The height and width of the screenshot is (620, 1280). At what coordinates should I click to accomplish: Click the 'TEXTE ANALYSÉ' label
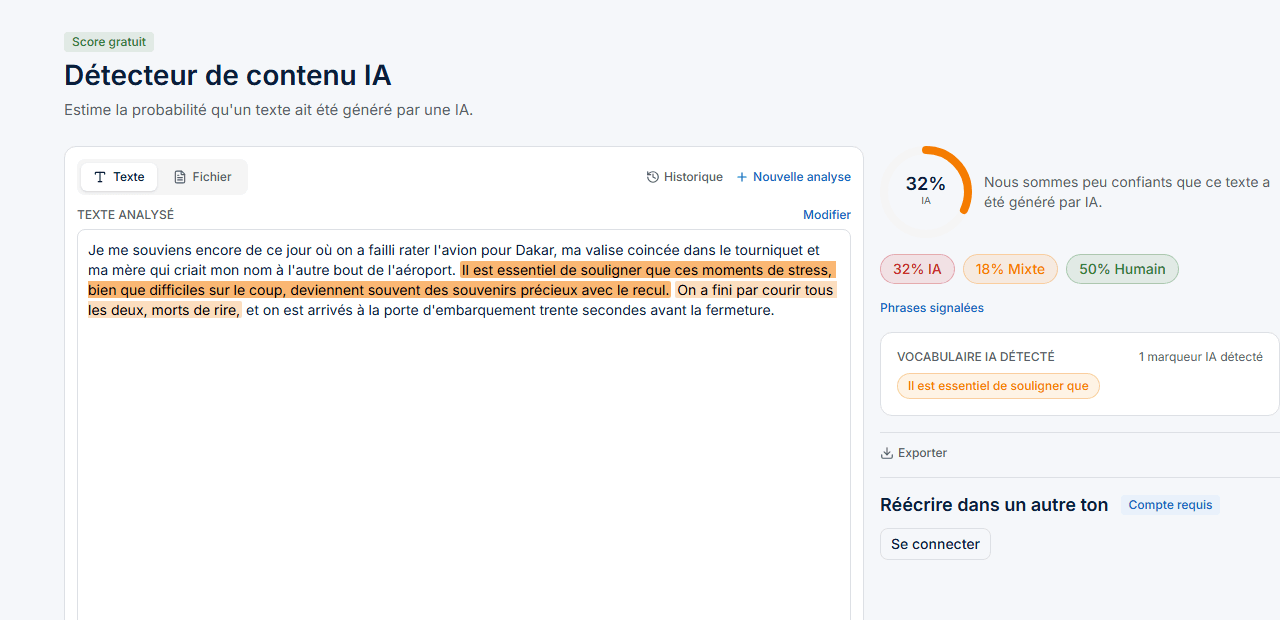point(126,215)
